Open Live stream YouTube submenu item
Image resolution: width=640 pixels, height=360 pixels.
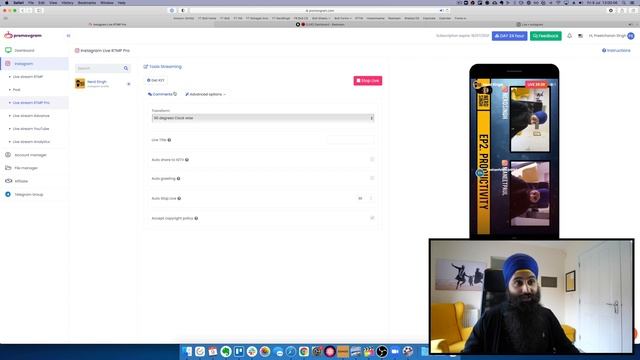coord(31,129)
